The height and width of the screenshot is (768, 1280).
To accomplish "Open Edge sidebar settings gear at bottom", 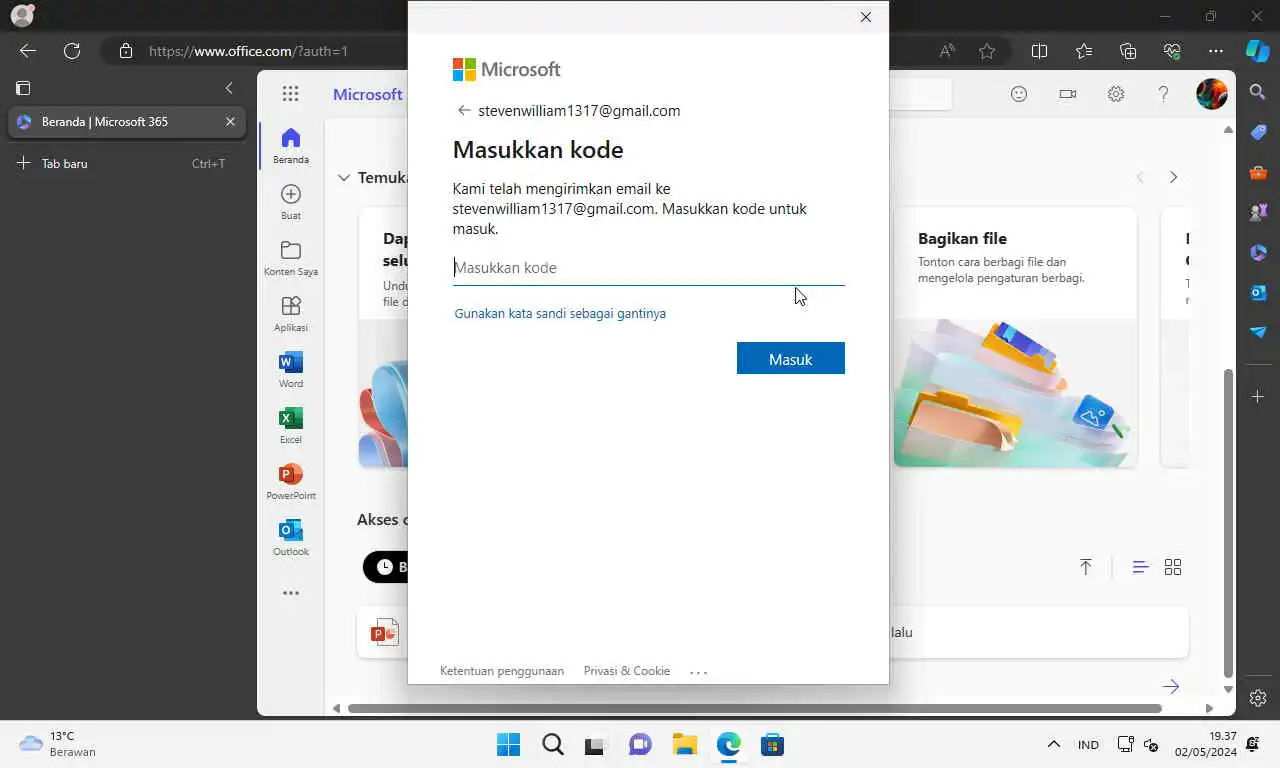I will coord(1258,698).
